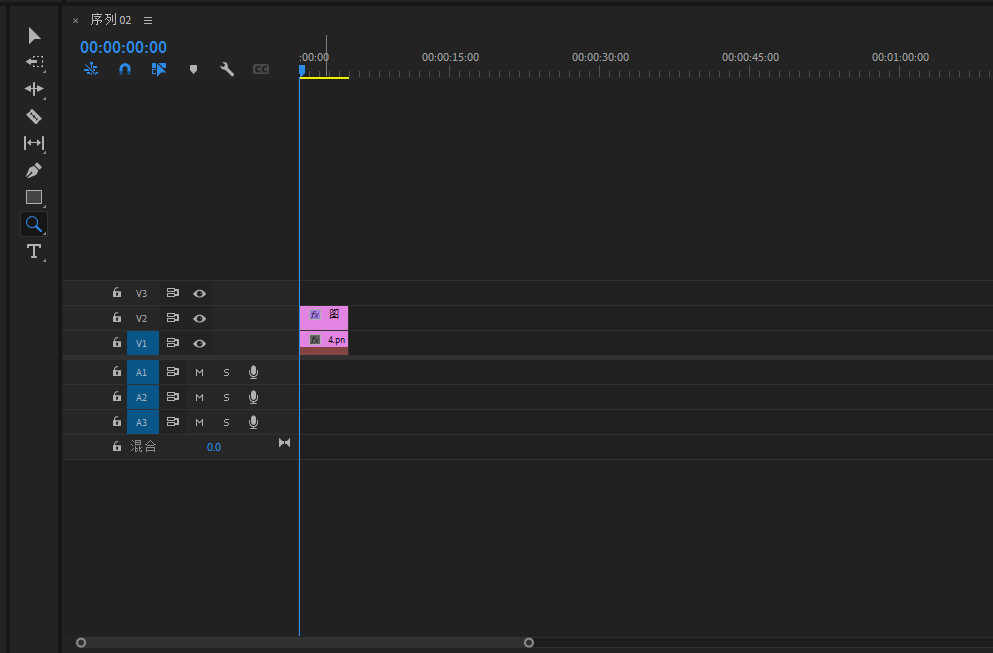Screen dimensions: 993x653
Task: Open the 序列02 panel menu
Action: point(148,20)
